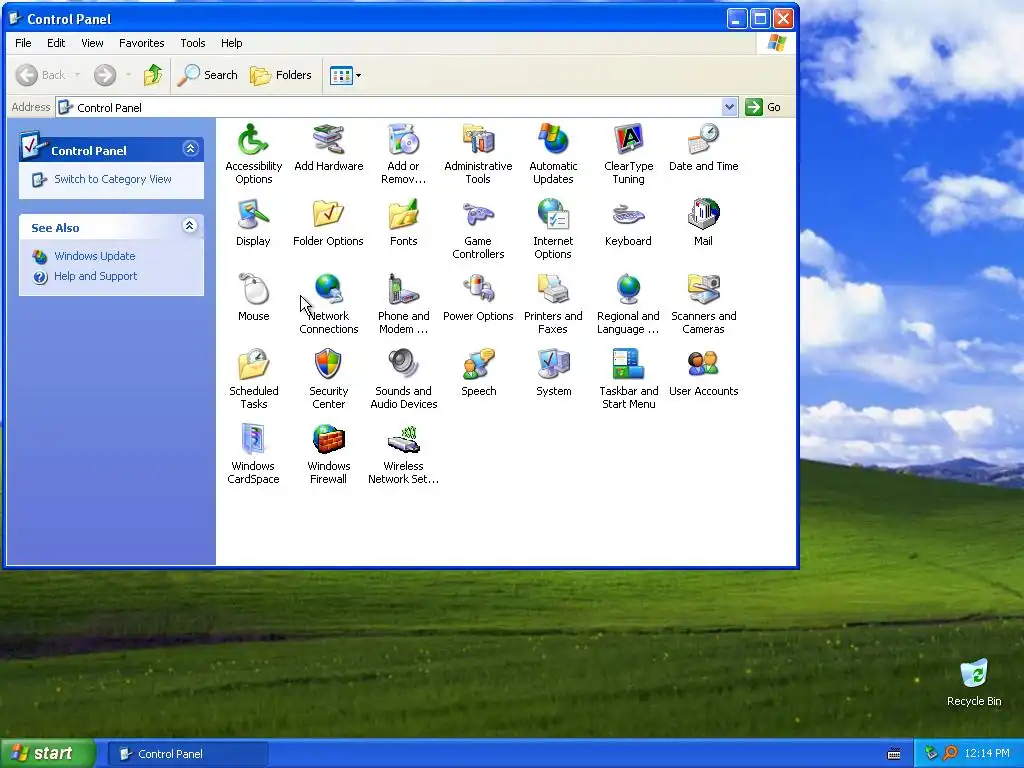Open the Help and Support link
Image resolution: width=1024 pixels, height=768 pixels.
point(95,276)
